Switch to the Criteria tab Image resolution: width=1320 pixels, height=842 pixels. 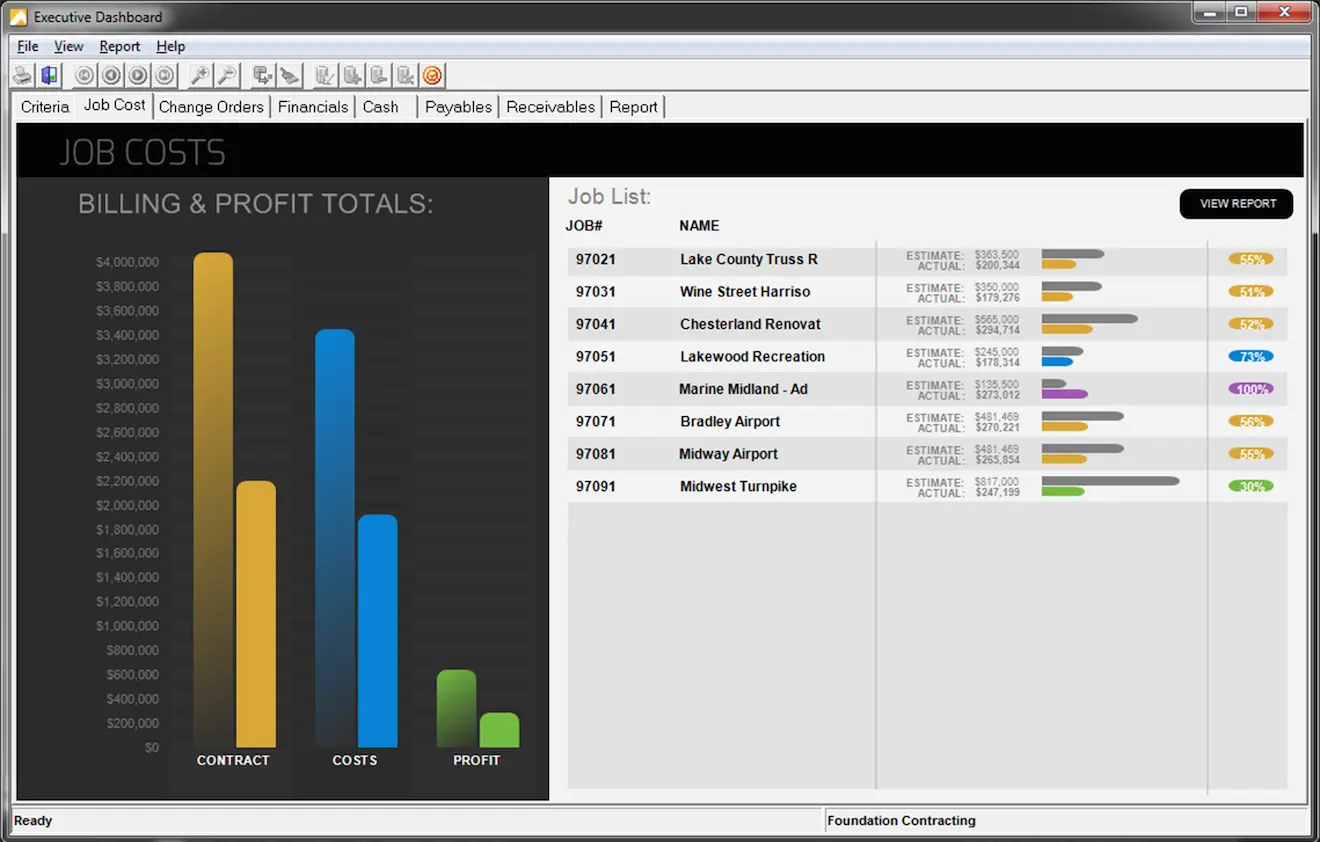point(43,106)
